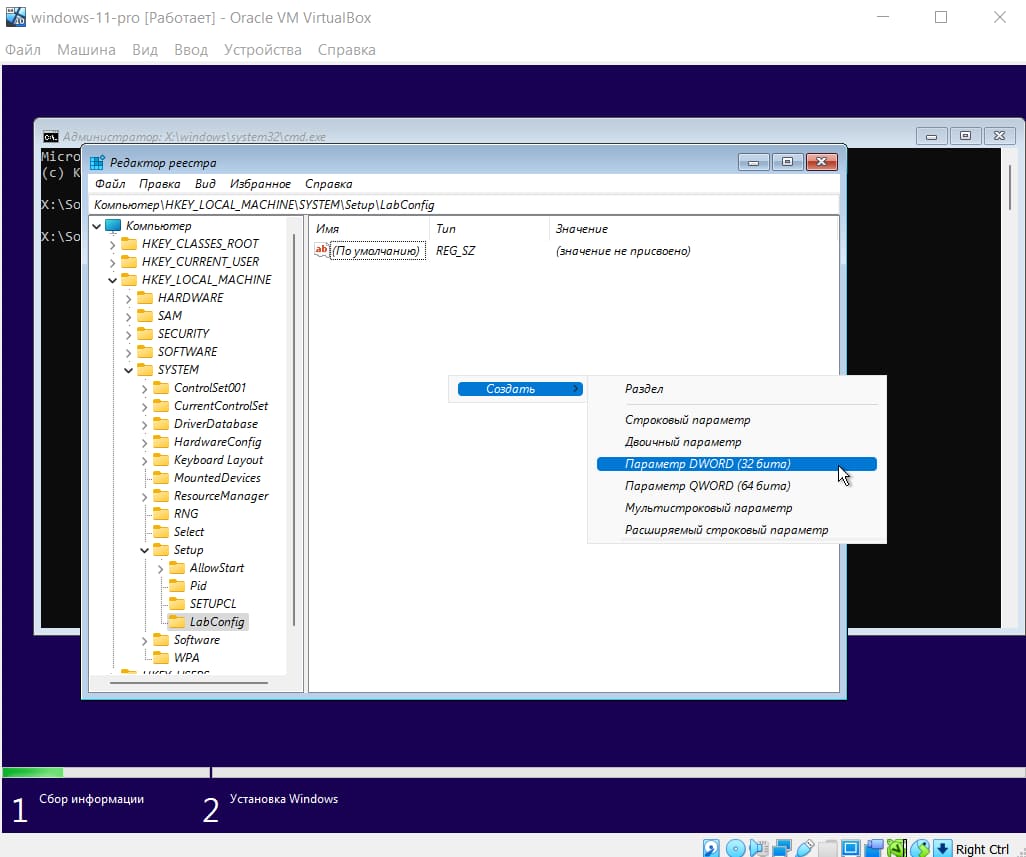Open the USB devices indicator icon
Image resolution: width=1026 pixels, height=857 pixels.
[805, 848]
